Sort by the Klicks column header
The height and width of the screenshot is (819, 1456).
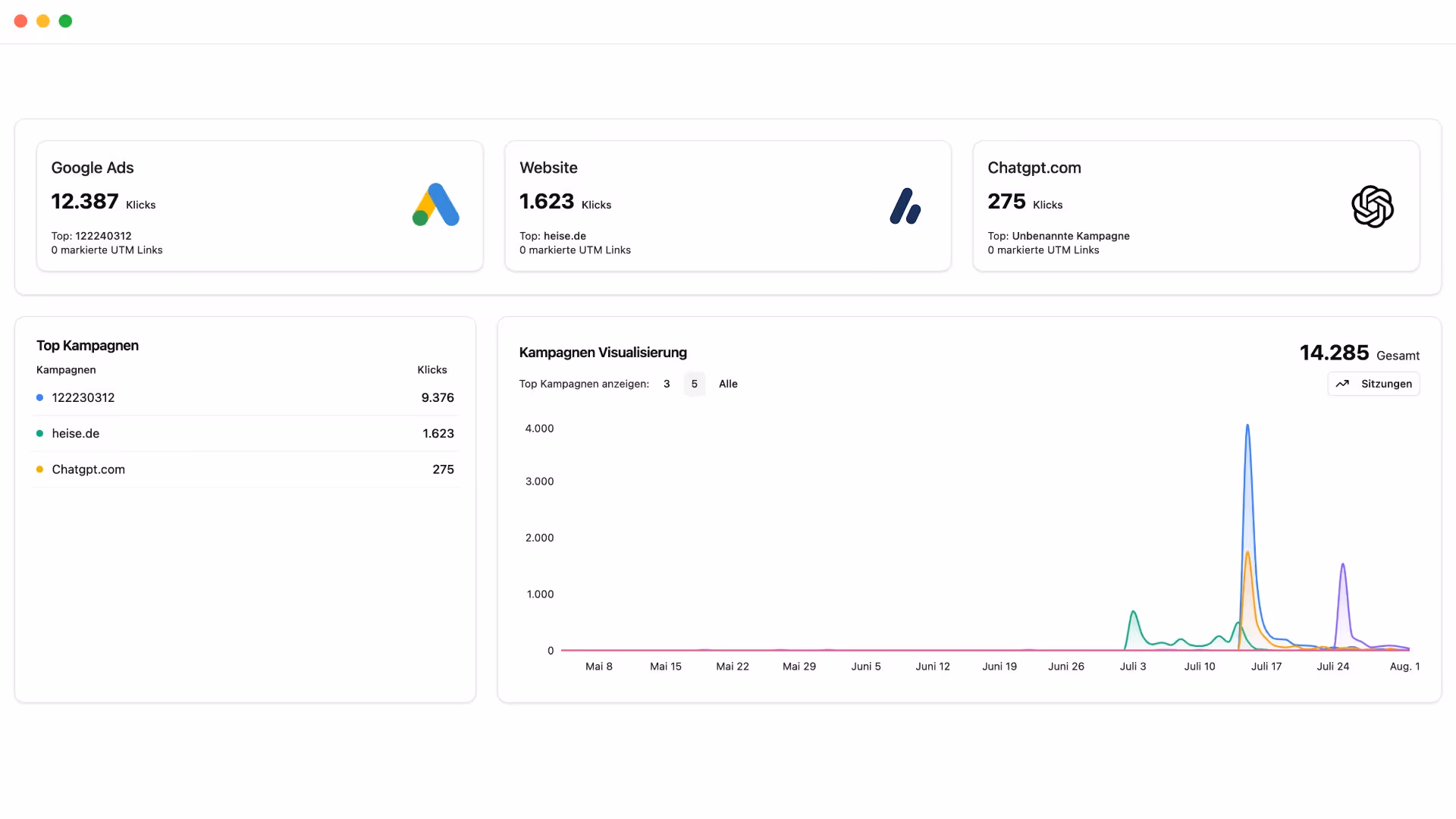pyautogui.click(x=432, y=370)
